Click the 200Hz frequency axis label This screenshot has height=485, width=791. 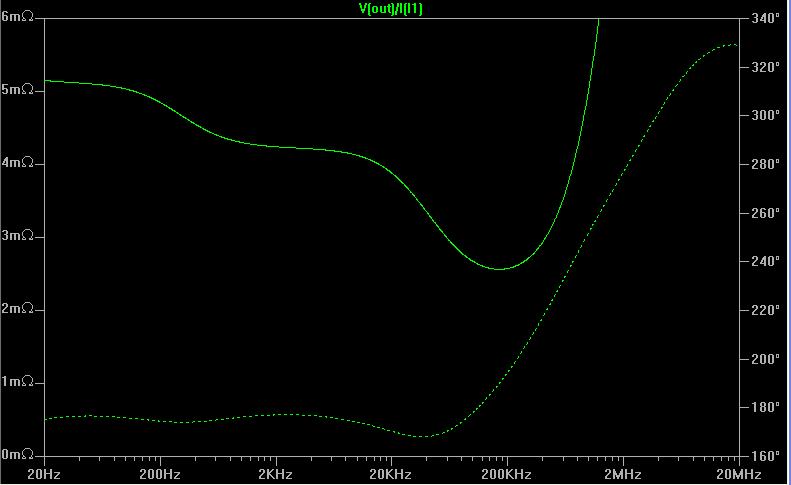[x=160, y=474]
